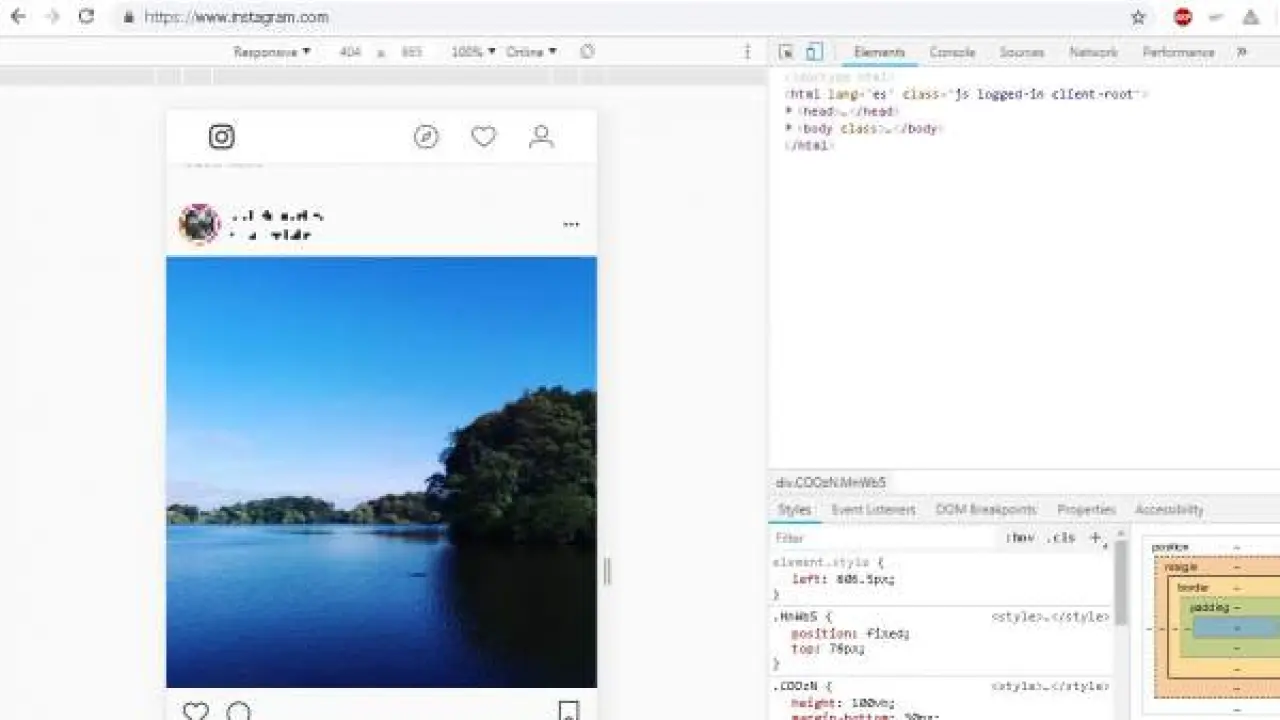The width and height of the screenshot is (1280, 720).
Task: Switch to the Console tab
Action: (952, 52)
